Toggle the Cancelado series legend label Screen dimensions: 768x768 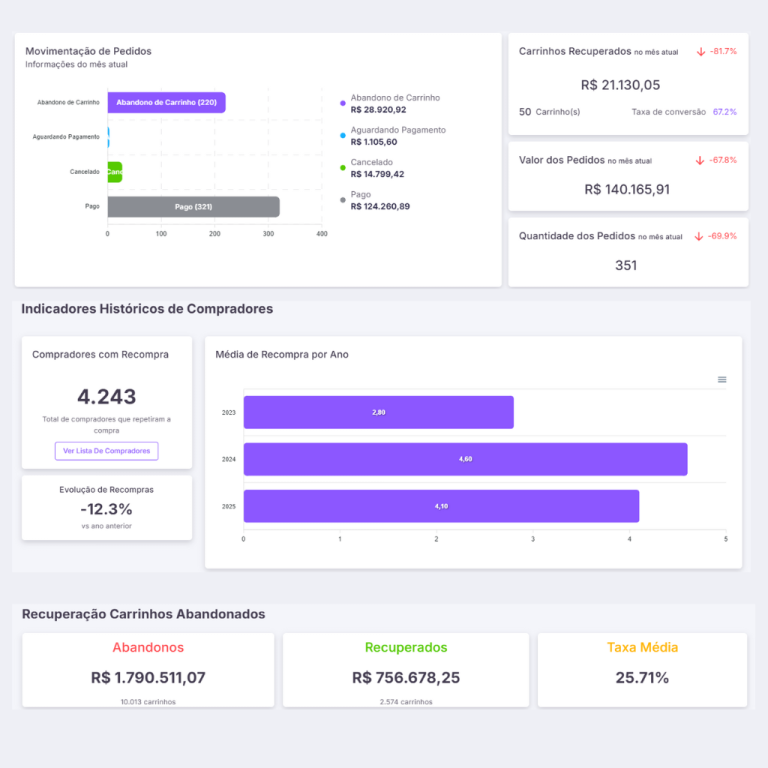click(x=372, y=162)
